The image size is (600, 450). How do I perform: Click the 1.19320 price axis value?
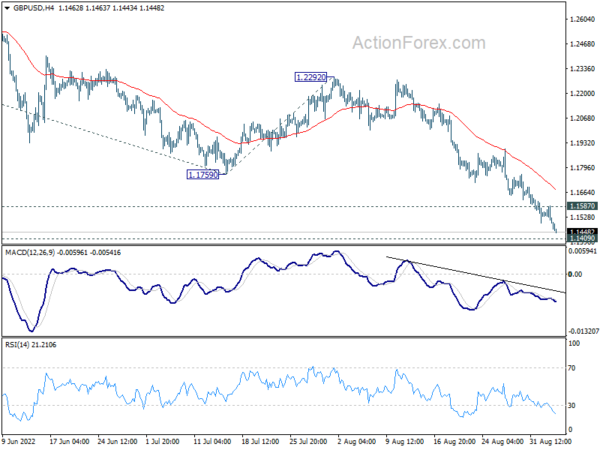pyautogui.click(x=582, y=143)
